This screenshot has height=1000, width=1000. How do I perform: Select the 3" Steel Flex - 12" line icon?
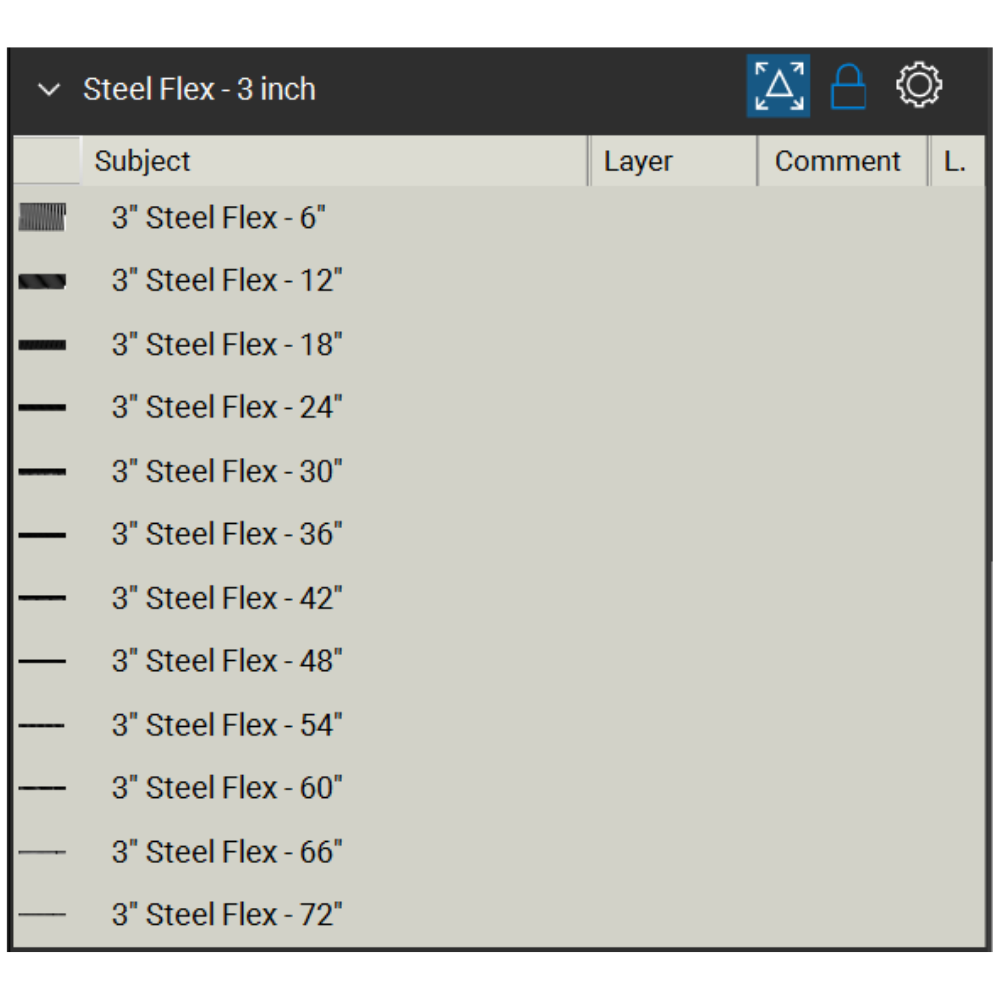(x=42, y=282)
